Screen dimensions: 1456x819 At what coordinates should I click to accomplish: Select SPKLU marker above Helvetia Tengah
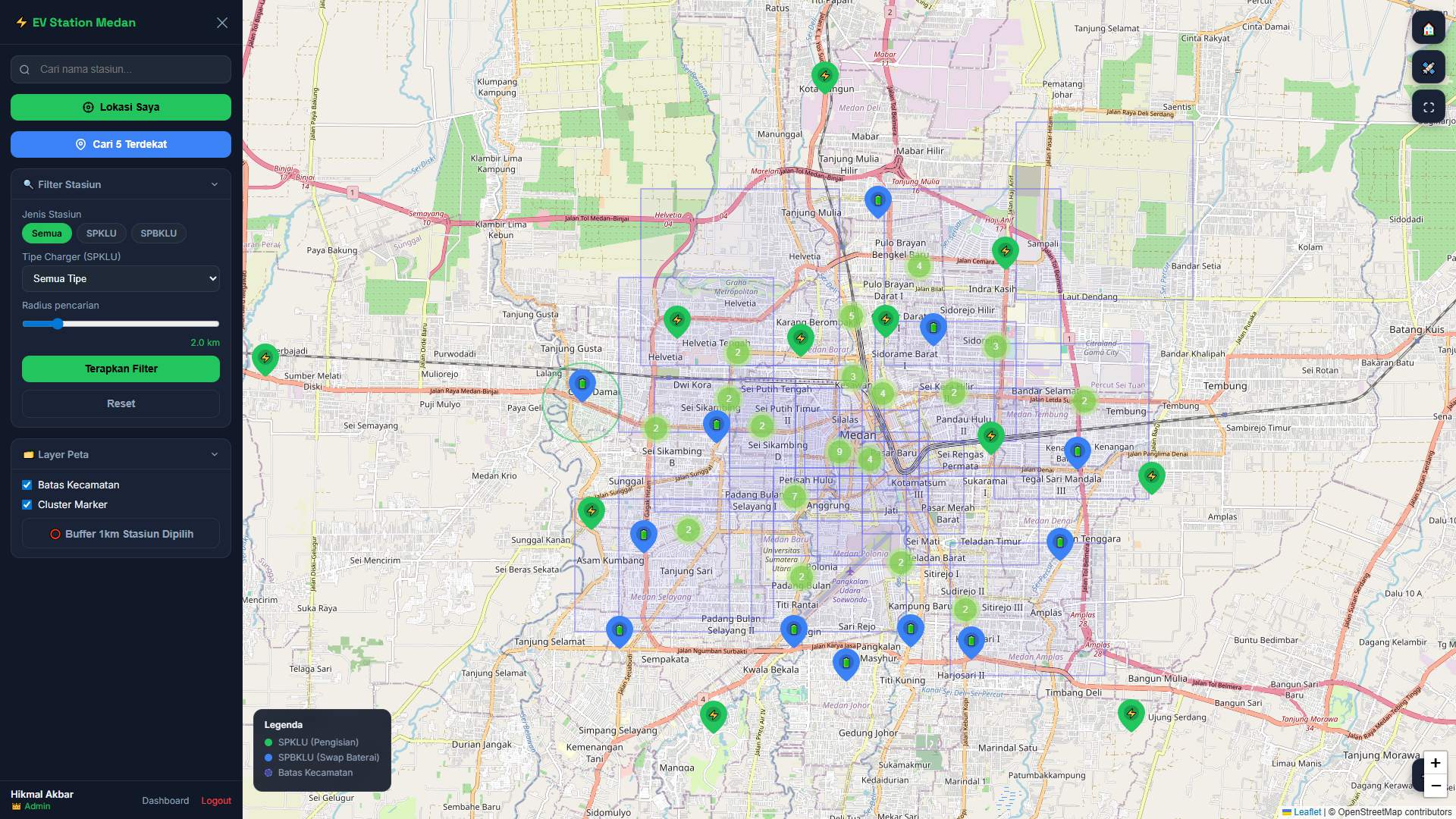(x=677, y=322)
